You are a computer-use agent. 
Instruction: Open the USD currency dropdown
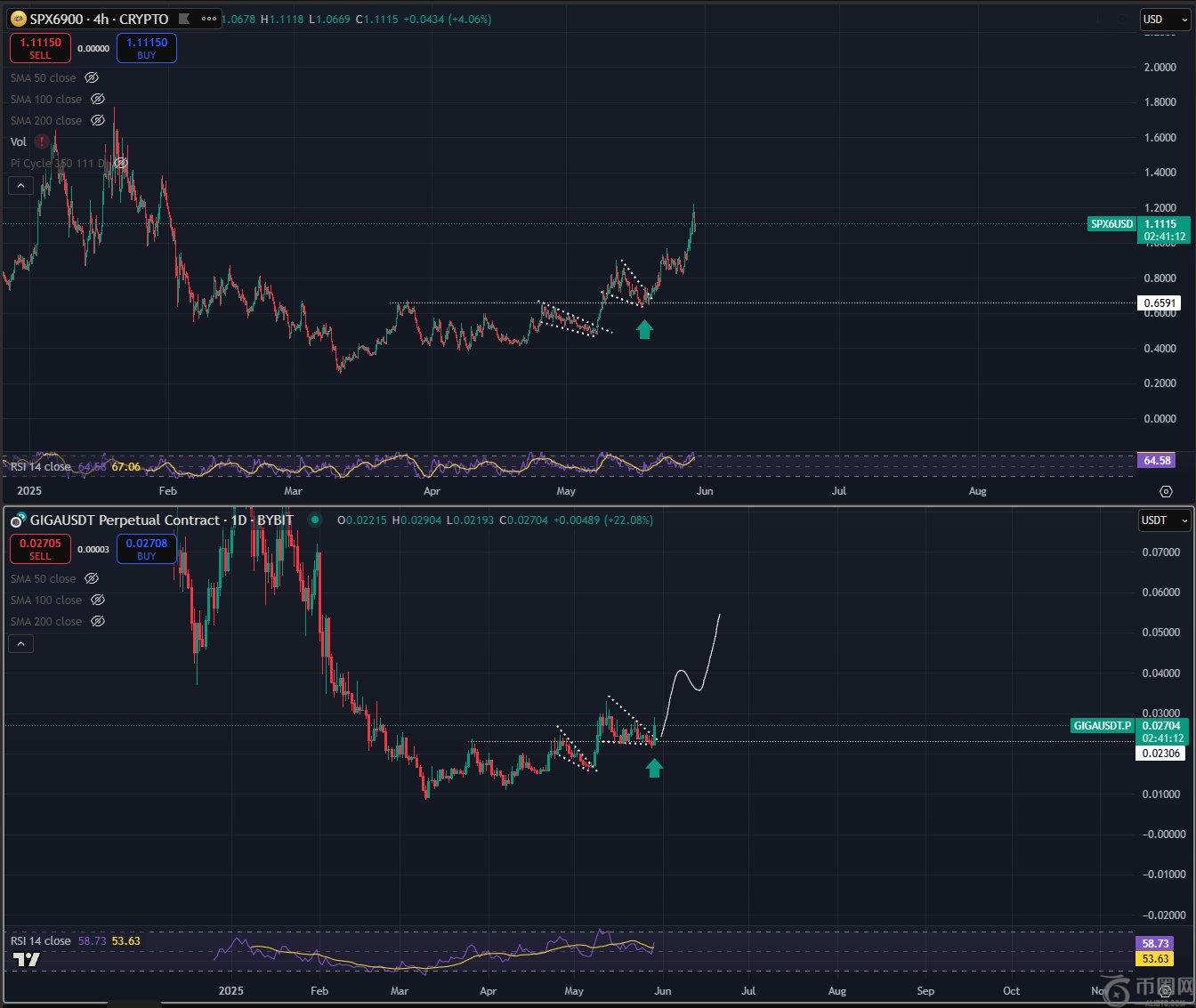1163,19
